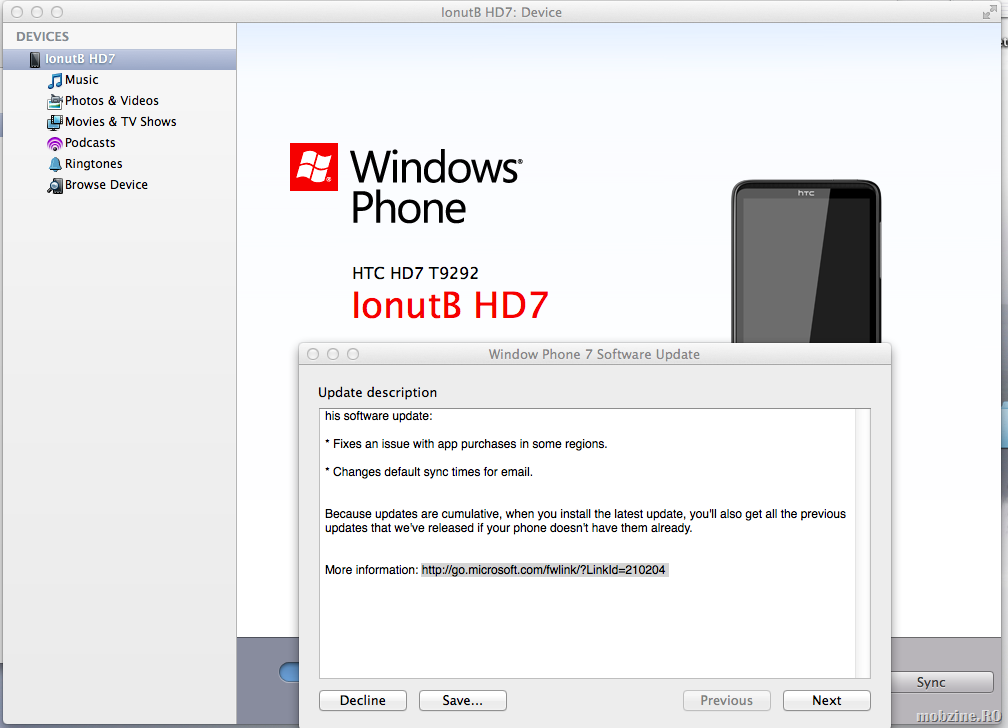Open the Podcasts section label
Image resolution: width=1008 pixels, height=728 pixels.
click(90, 143)
